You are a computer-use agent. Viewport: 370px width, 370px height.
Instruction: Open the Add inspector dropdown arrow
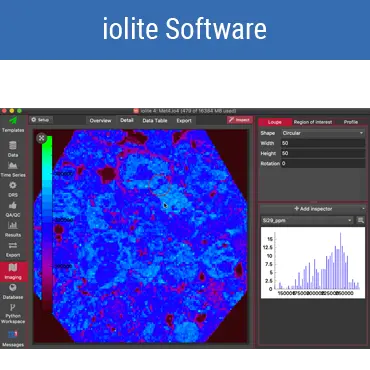tap(363, 209)
